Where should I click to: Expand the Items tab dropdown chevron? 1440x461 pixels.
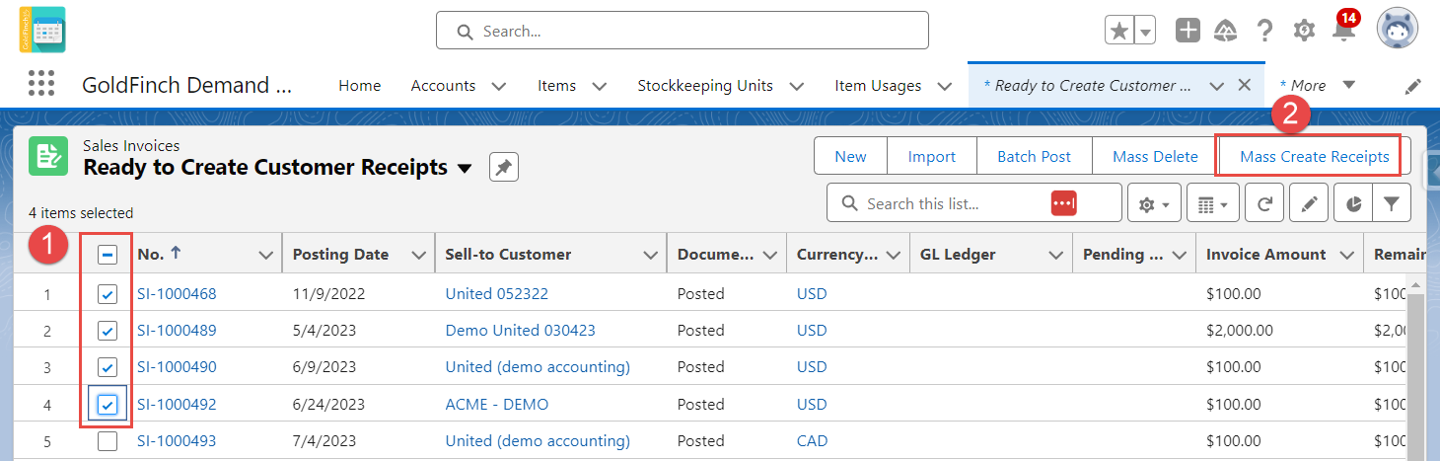point(599,86)
